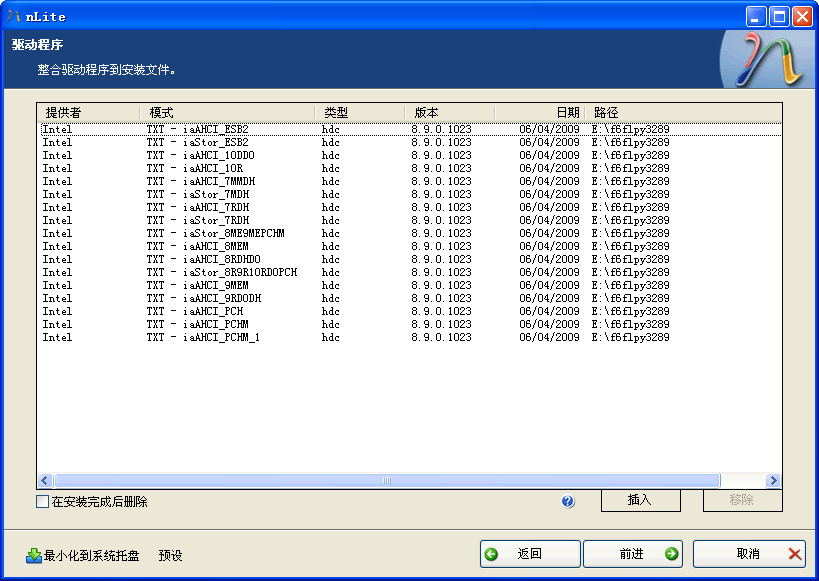Select row TXT - iaAHCI_PCH
The image size is (819, 581).
click(x=411, y=311)
